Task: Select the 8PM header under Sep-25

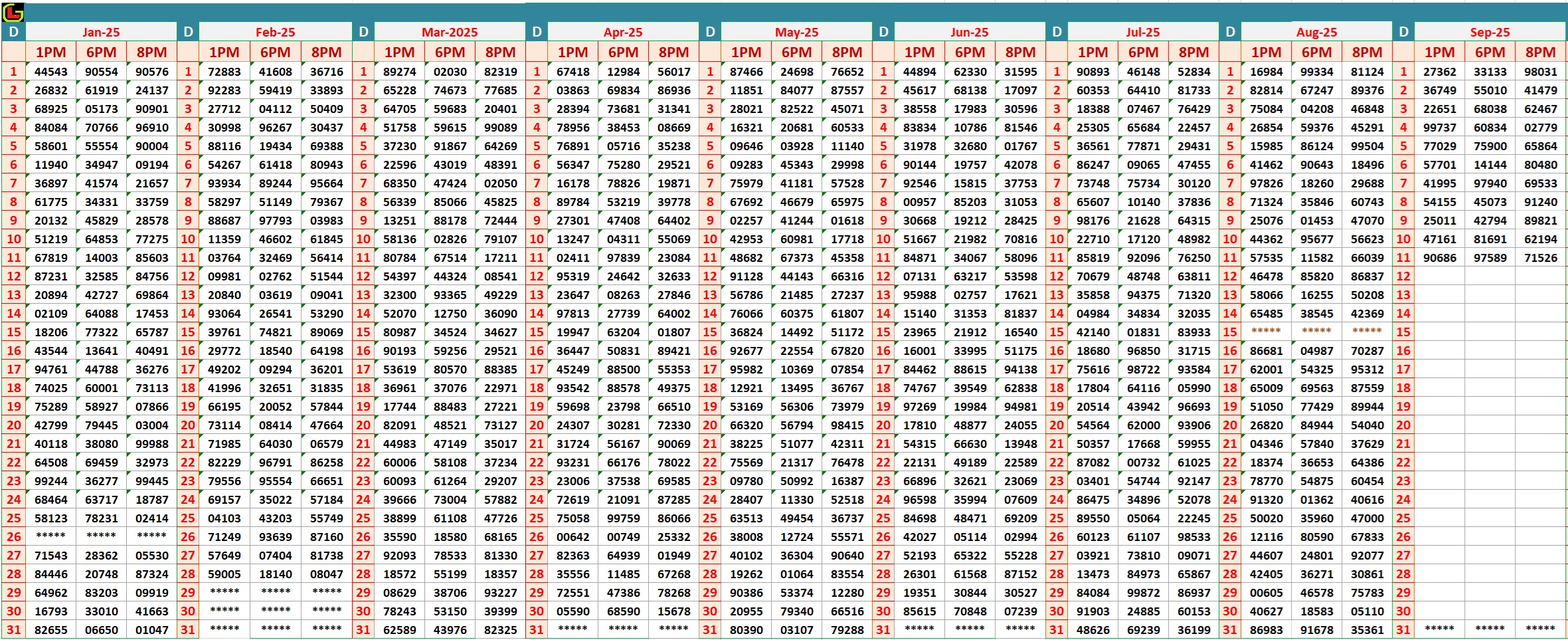Action: point(1540,53)
